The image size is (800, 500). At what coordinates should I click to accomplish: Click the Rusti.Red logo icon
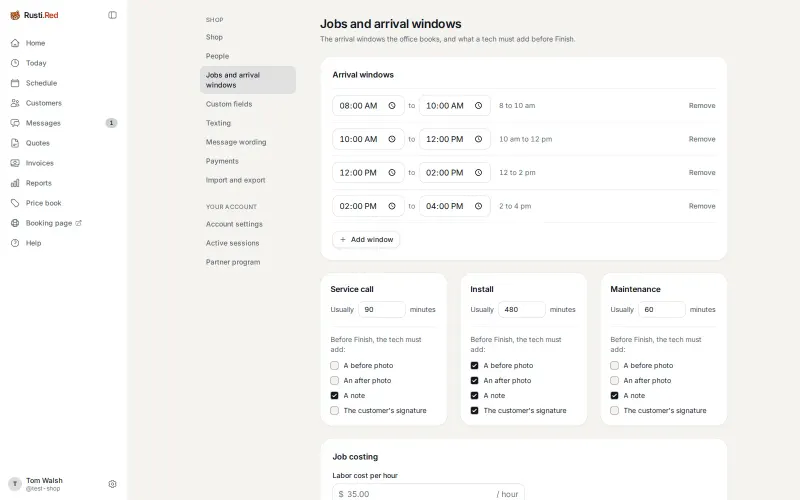click(15, 15)
